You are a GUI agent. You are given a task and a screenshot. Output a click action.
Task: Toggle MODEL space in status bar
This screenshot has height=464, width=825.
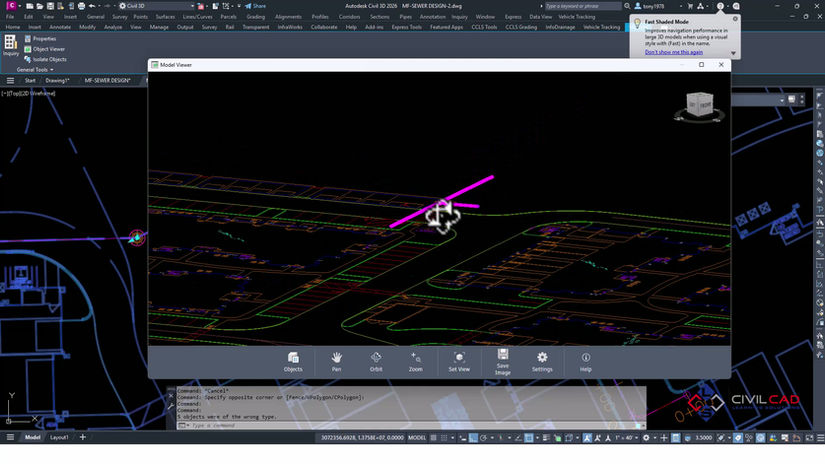click(417, 437)
